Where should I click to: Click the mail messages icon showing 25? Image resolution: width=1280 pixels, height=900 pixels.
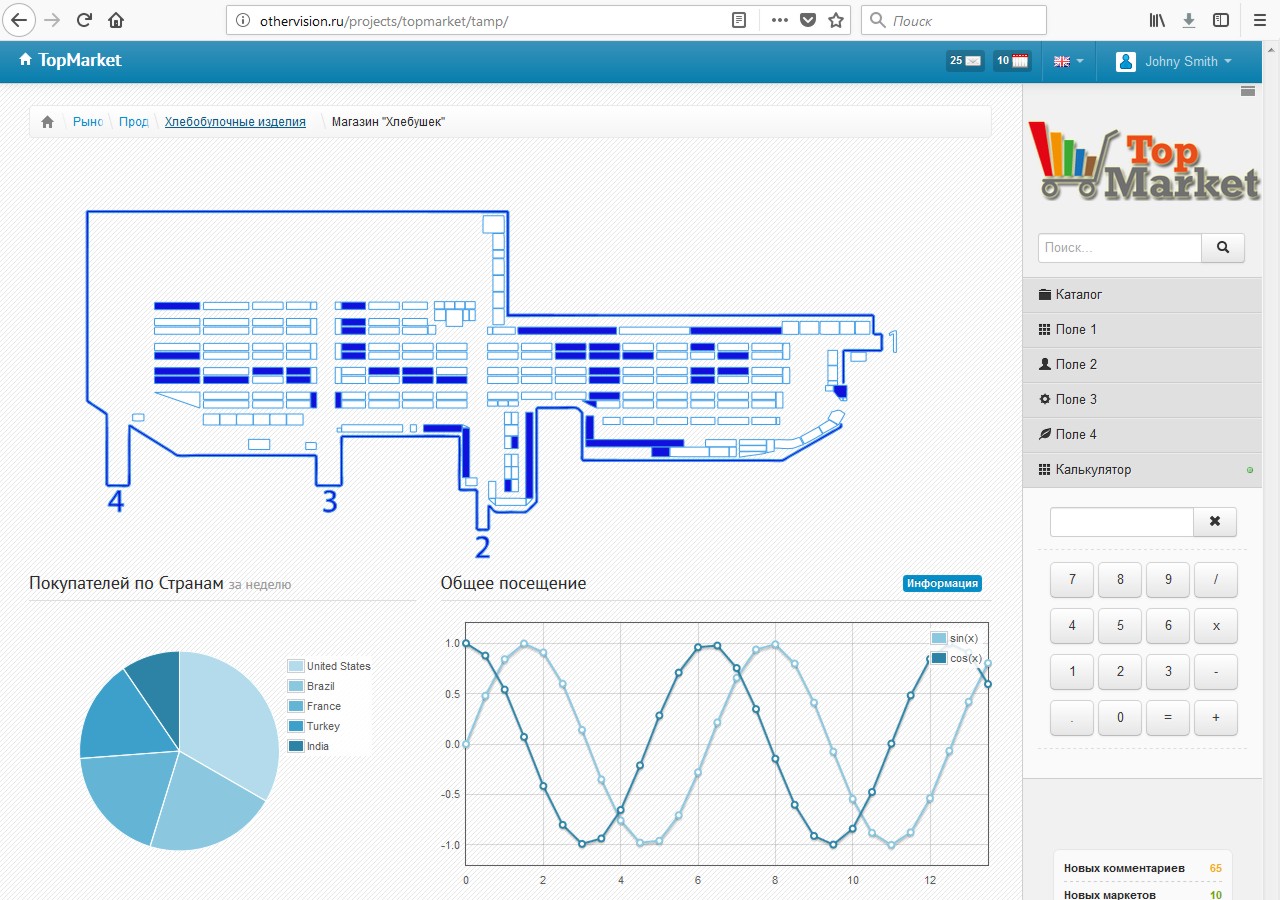coord(964,61)
